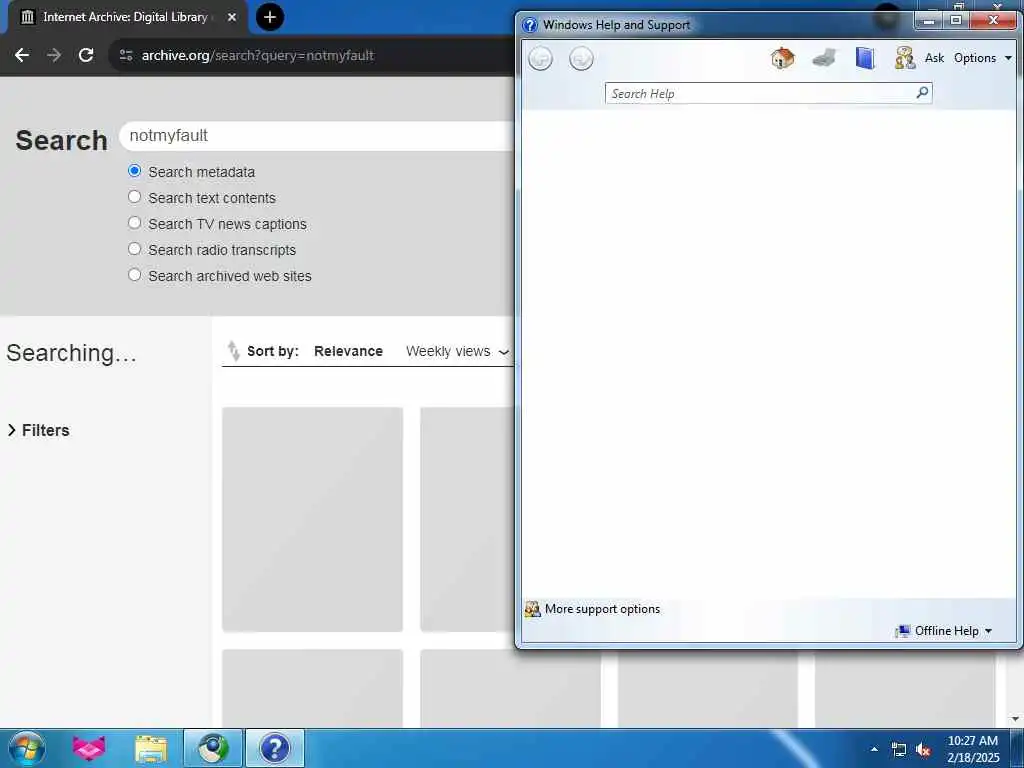Screen dimensions: 1024x768
Task: Open Browse Help blue book icon
Action: (865, 58)
